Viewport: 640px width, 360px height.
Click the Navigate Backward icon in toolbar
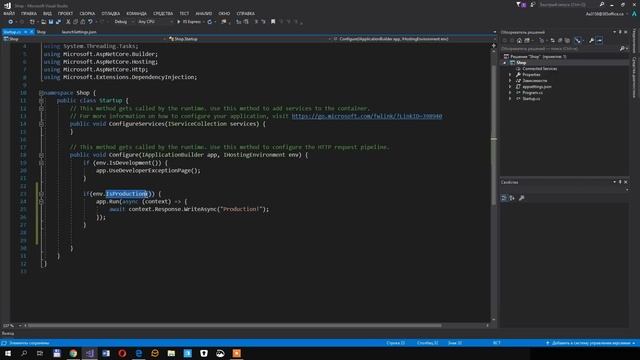tap(11, 22)
